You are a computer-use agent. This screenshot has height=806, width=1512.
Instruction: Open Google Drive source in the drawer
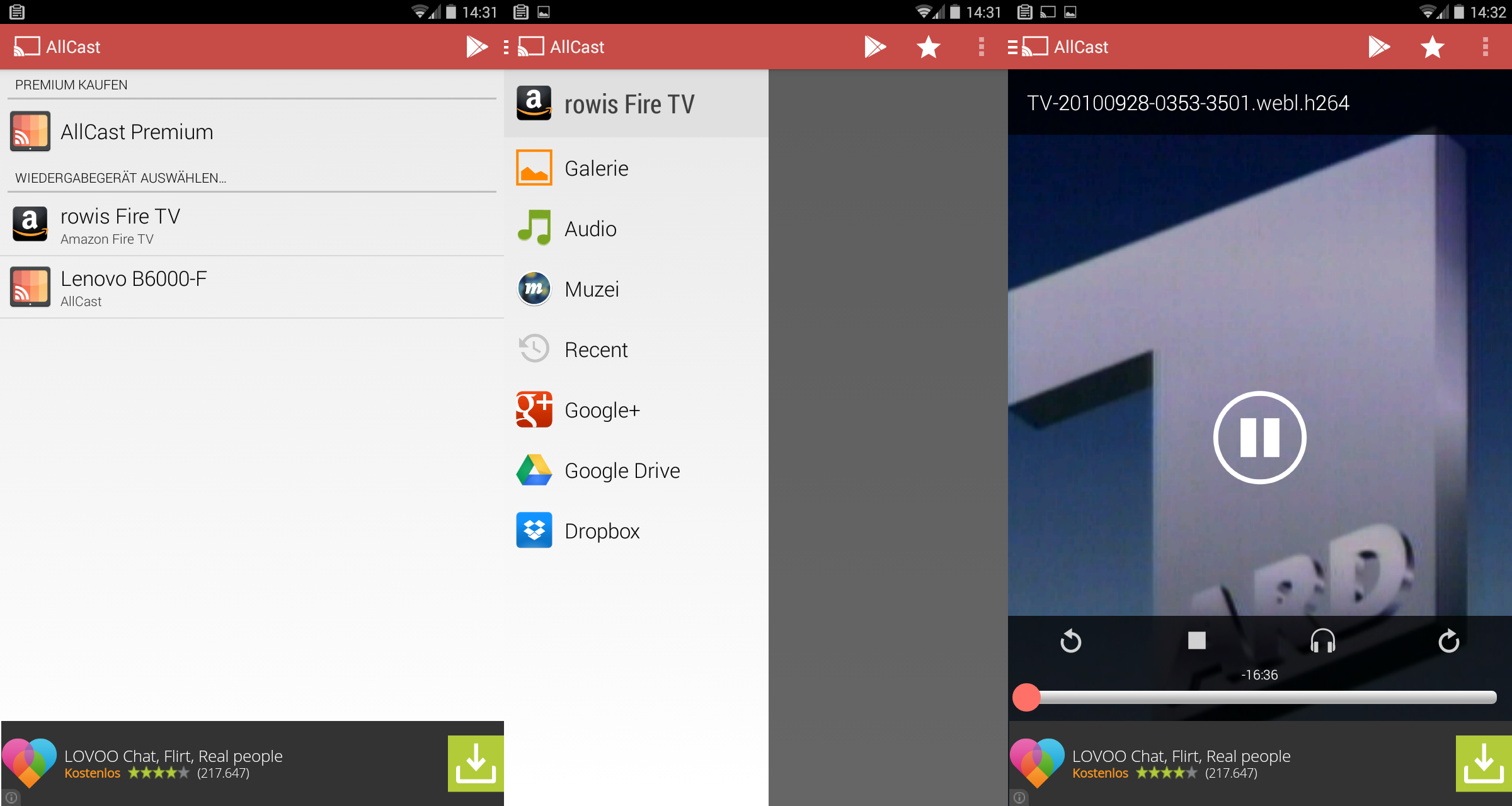pos(636,470)
